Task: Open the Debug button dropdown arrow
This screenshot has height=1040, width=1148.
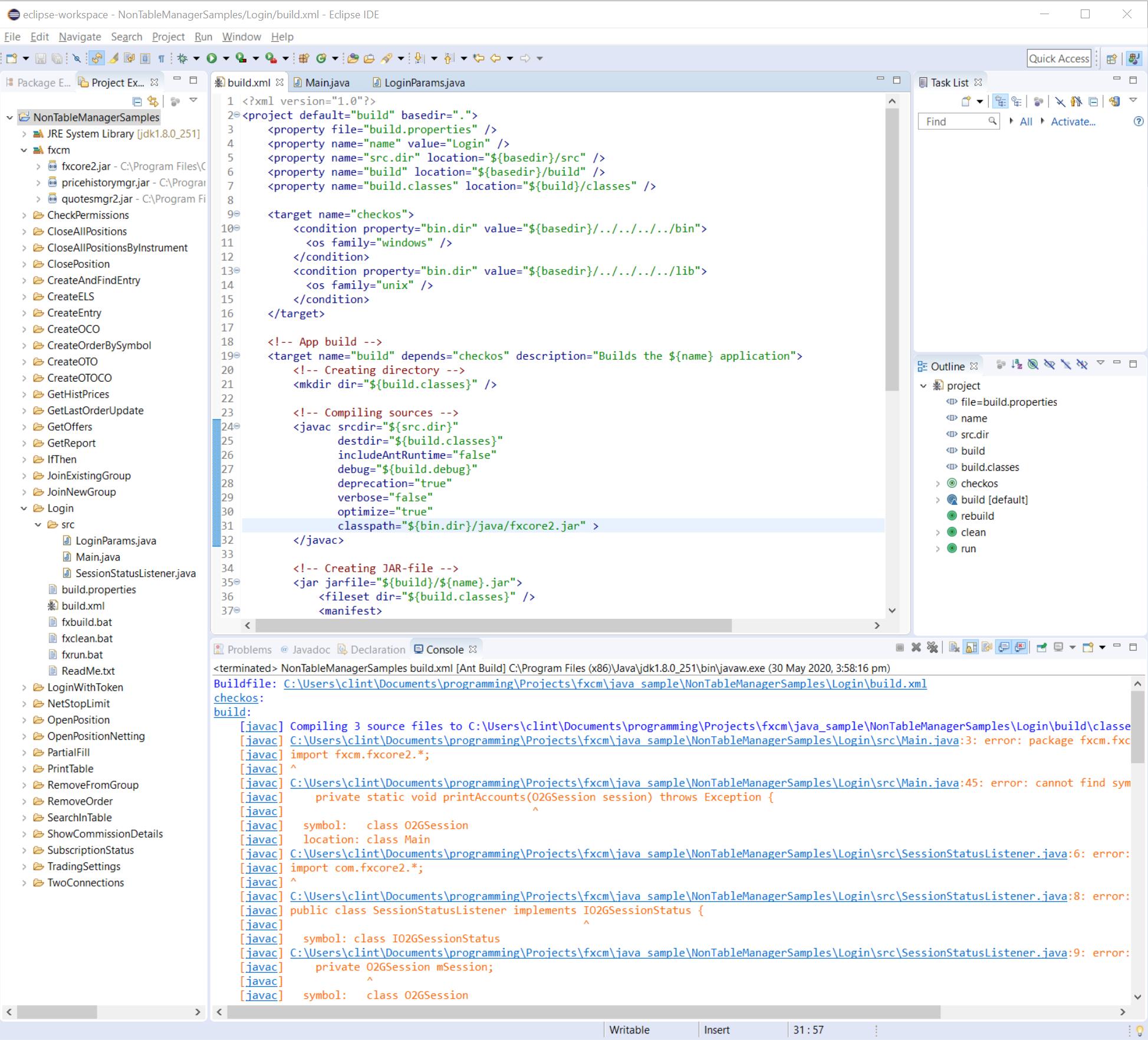Action: pyautogui.click(x=196, y=58)
